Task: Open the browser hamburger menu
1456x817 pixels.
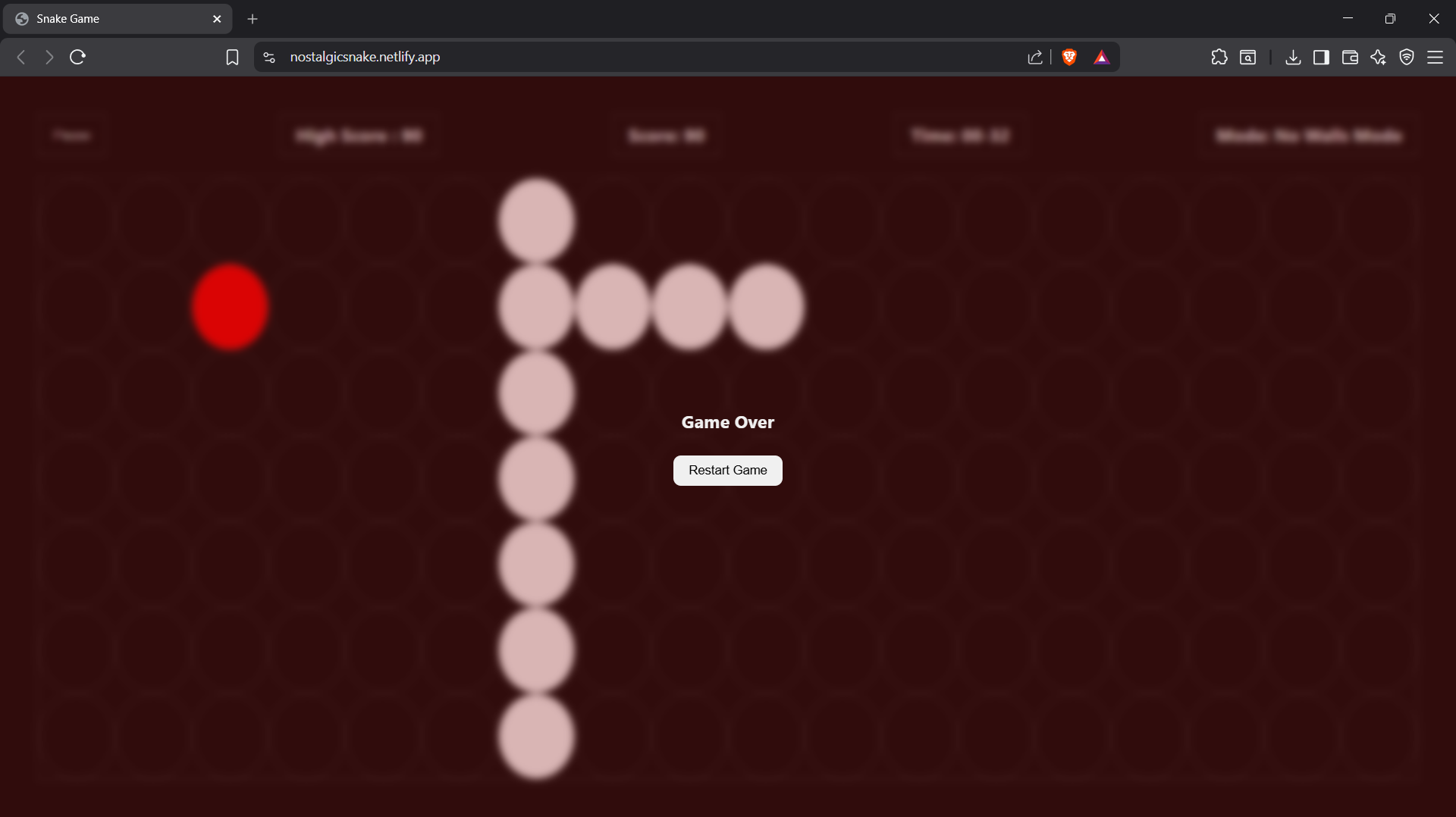Action: tap(1436, 57)
